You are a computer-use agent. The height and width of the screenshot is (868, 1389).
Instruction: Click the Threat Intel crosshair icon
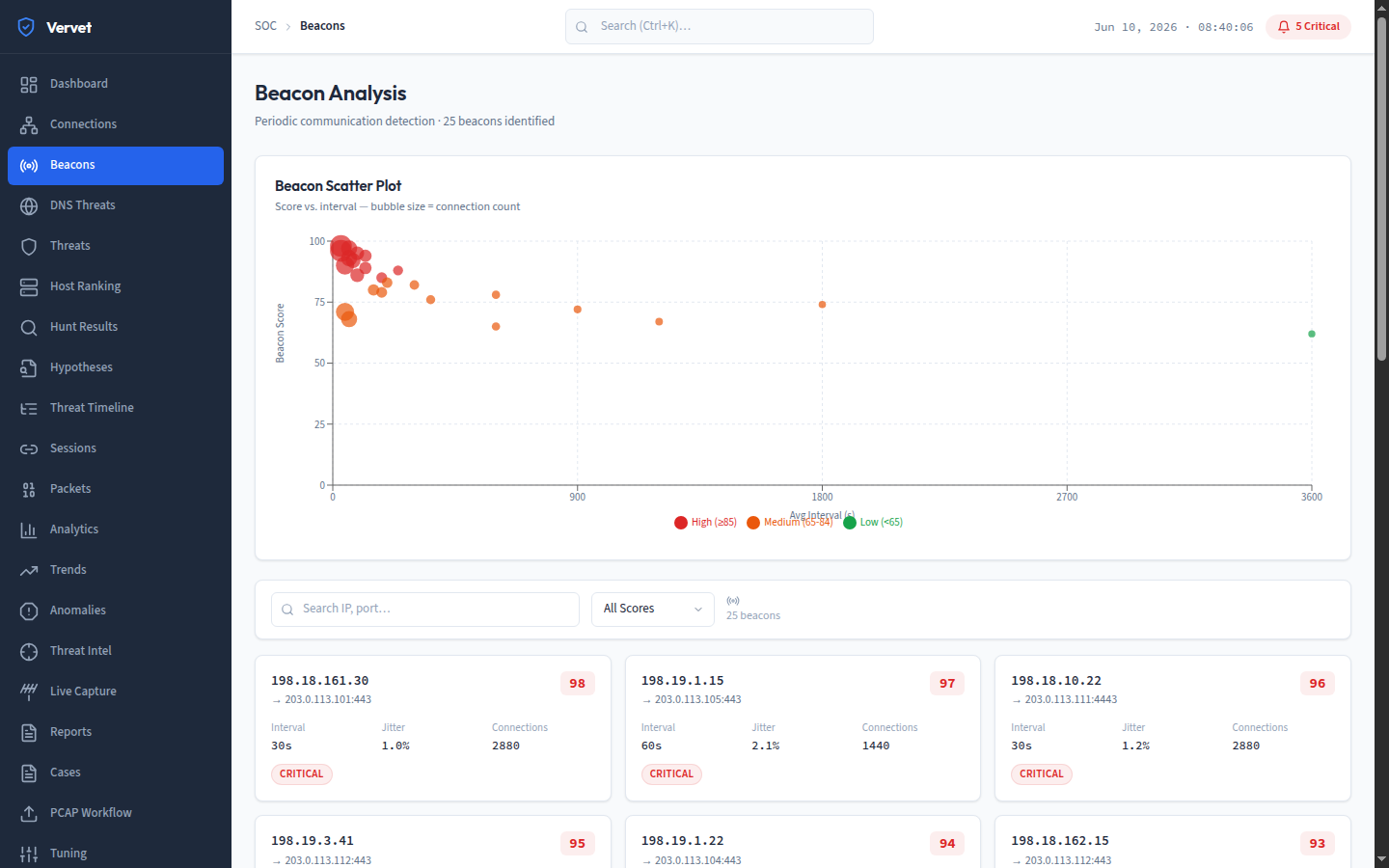[29, 651]
